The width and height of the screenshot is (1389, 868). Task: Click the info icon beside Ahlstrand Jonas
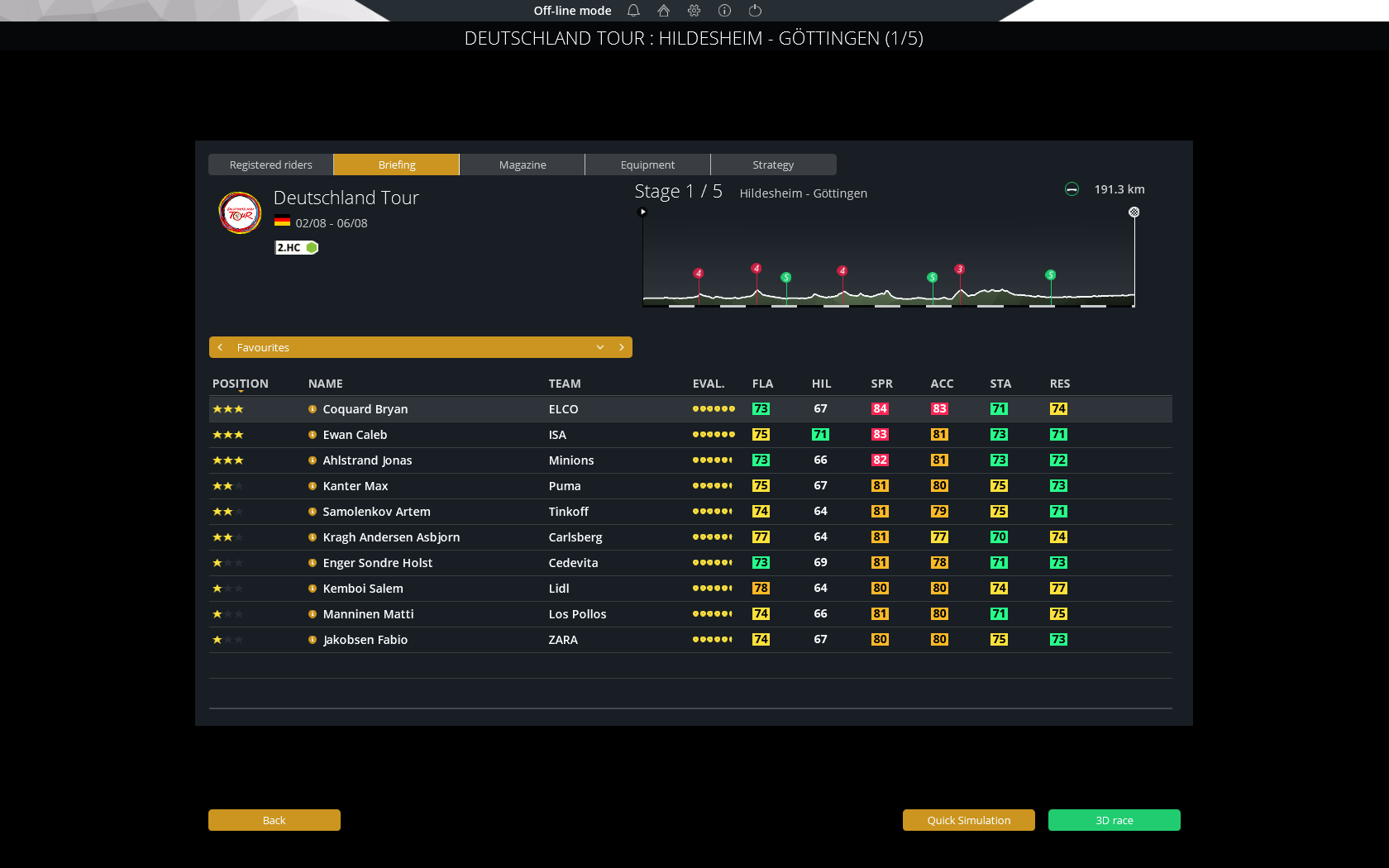point(313,460)
